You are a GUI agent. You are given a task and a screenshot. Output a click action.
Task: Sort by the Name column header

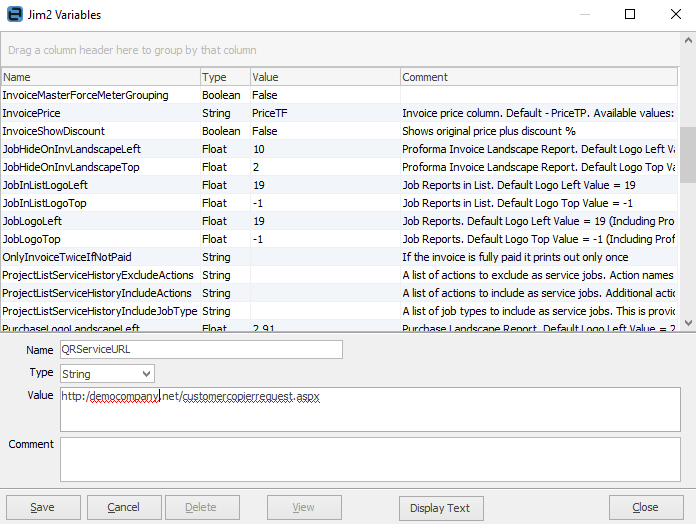point(100,77)
